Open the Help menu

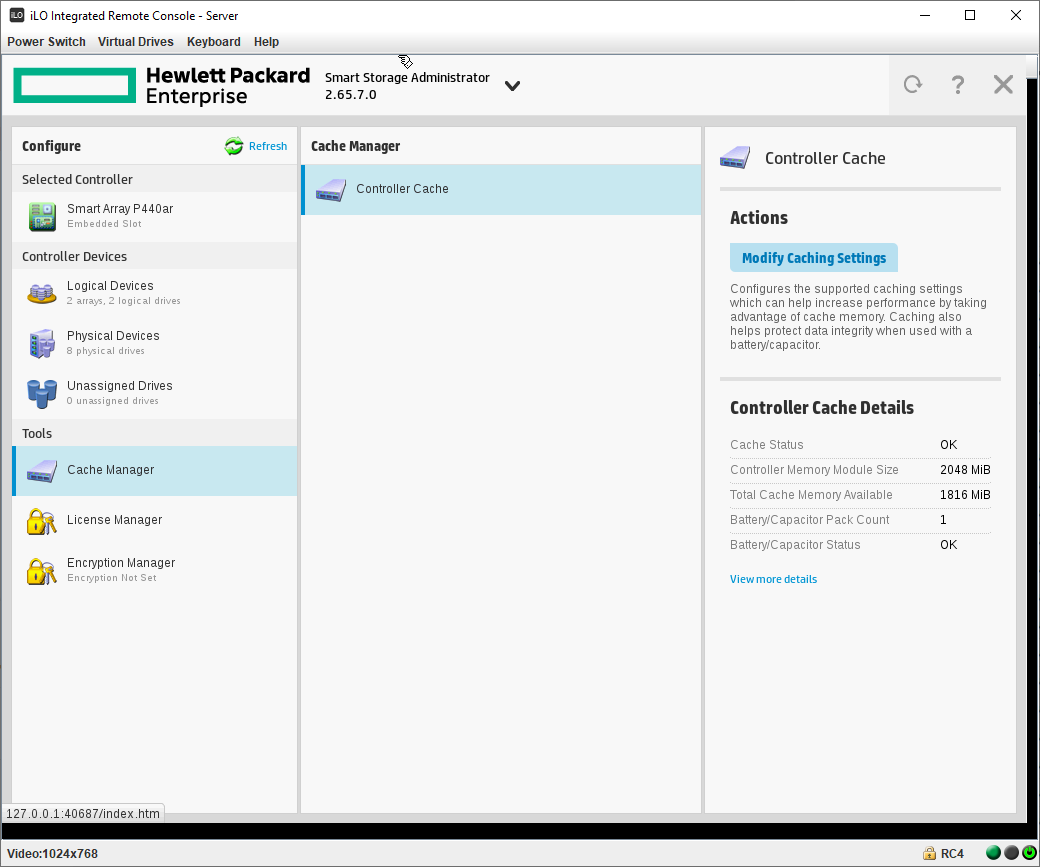266,42
